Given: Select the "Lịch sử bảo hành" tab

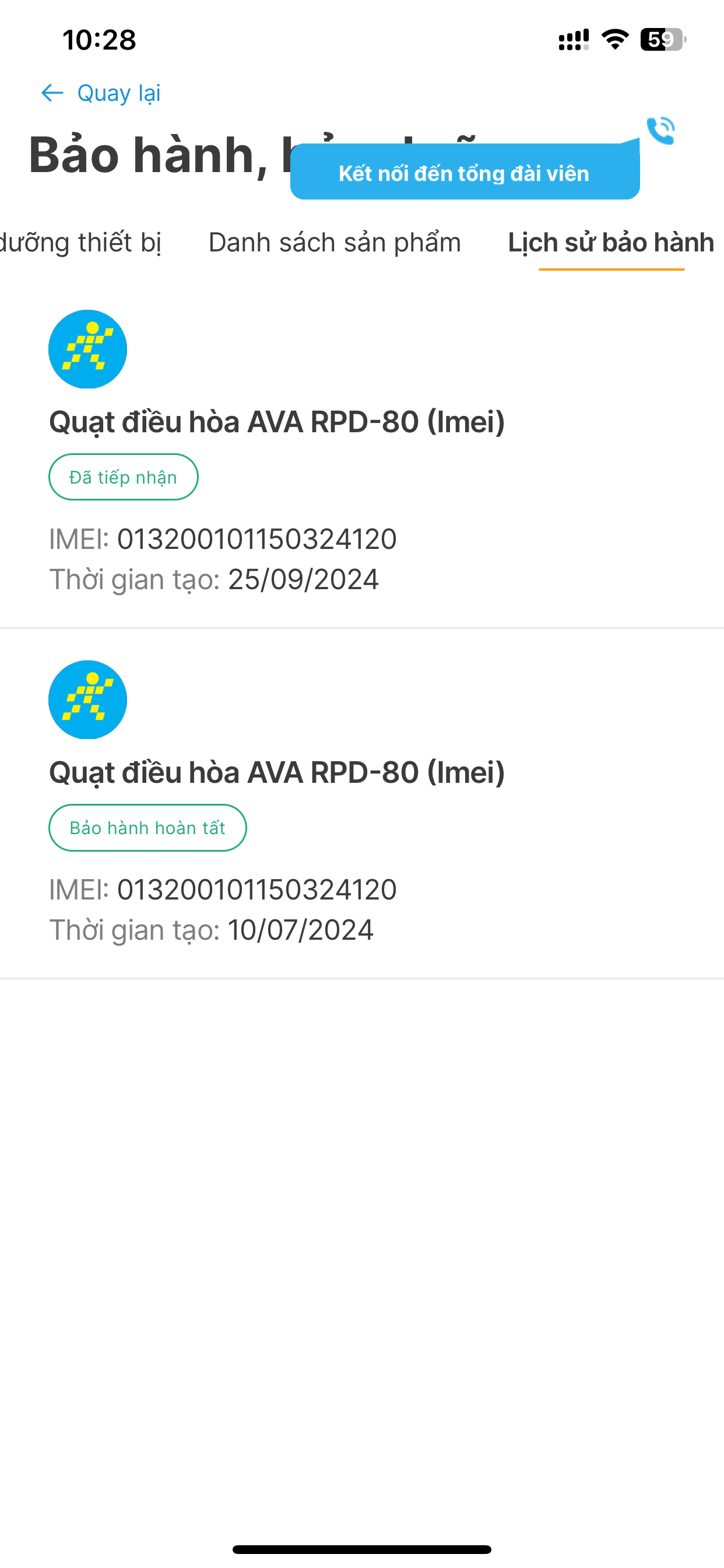Looking at the screenshot, I should 611,242.
